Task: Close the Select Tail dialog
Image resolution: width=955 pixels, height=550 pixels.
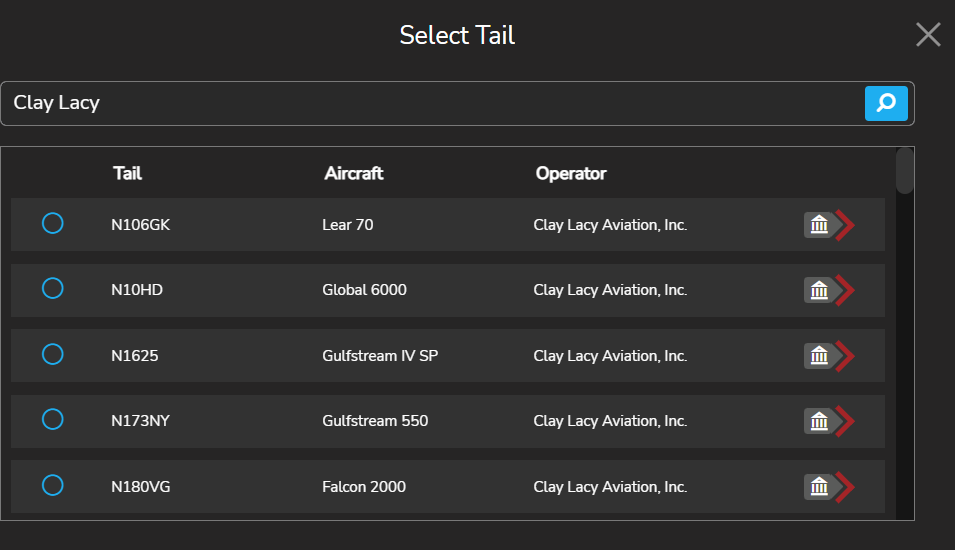Action: [928, 35]
